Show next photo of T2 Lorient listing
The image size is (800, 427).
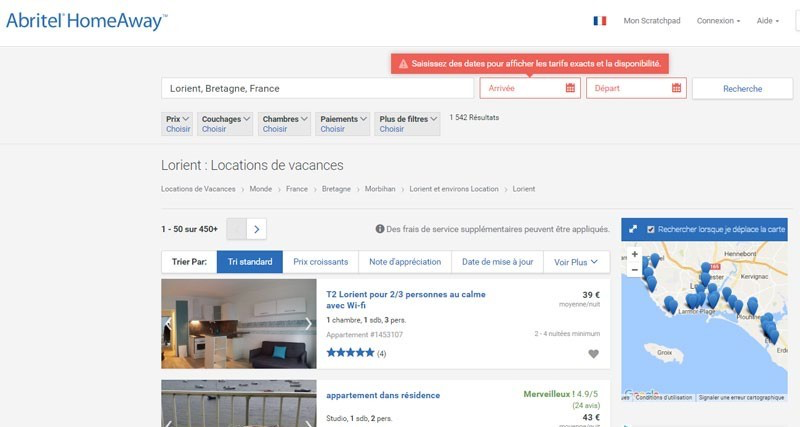(308, 323)
